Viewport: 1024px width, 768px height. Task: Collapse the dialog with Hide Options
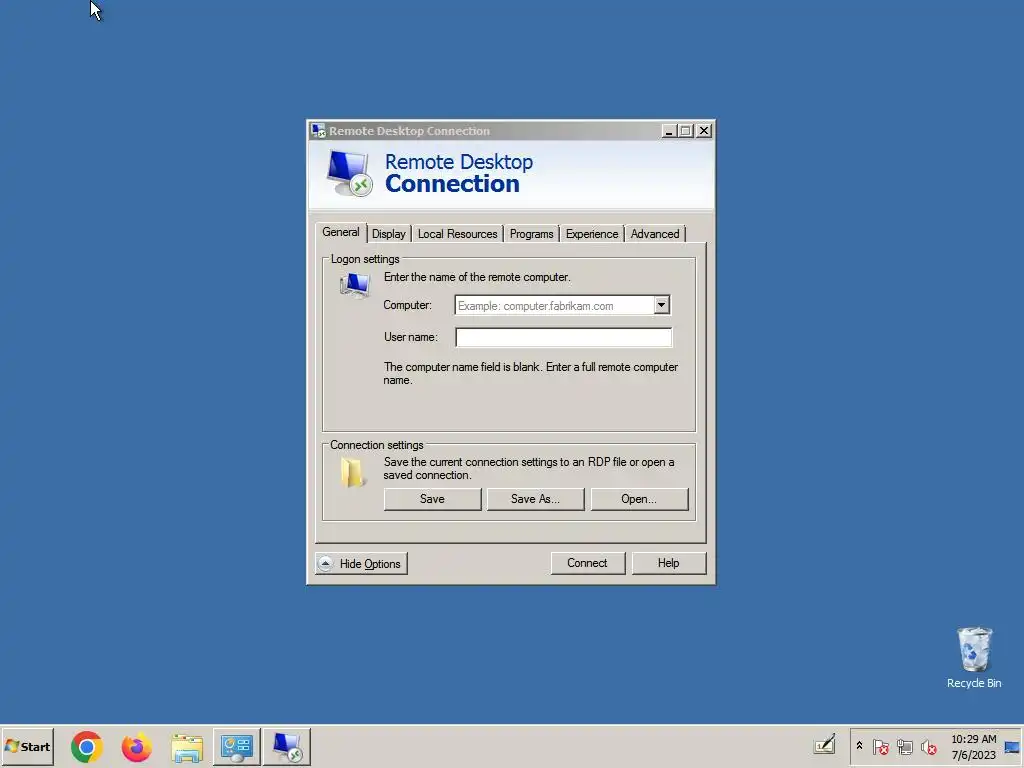click(x=361, y=564)
